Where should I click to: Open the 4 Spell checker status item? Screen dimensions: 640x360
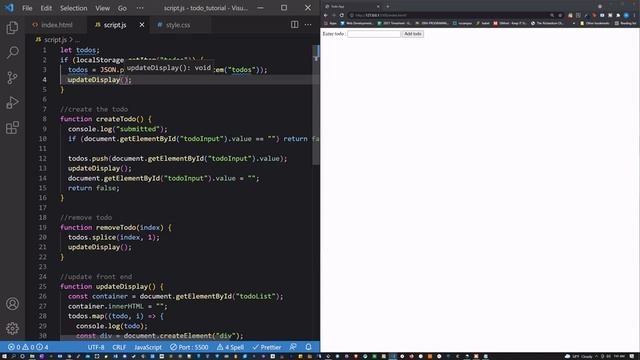[230, 347]
